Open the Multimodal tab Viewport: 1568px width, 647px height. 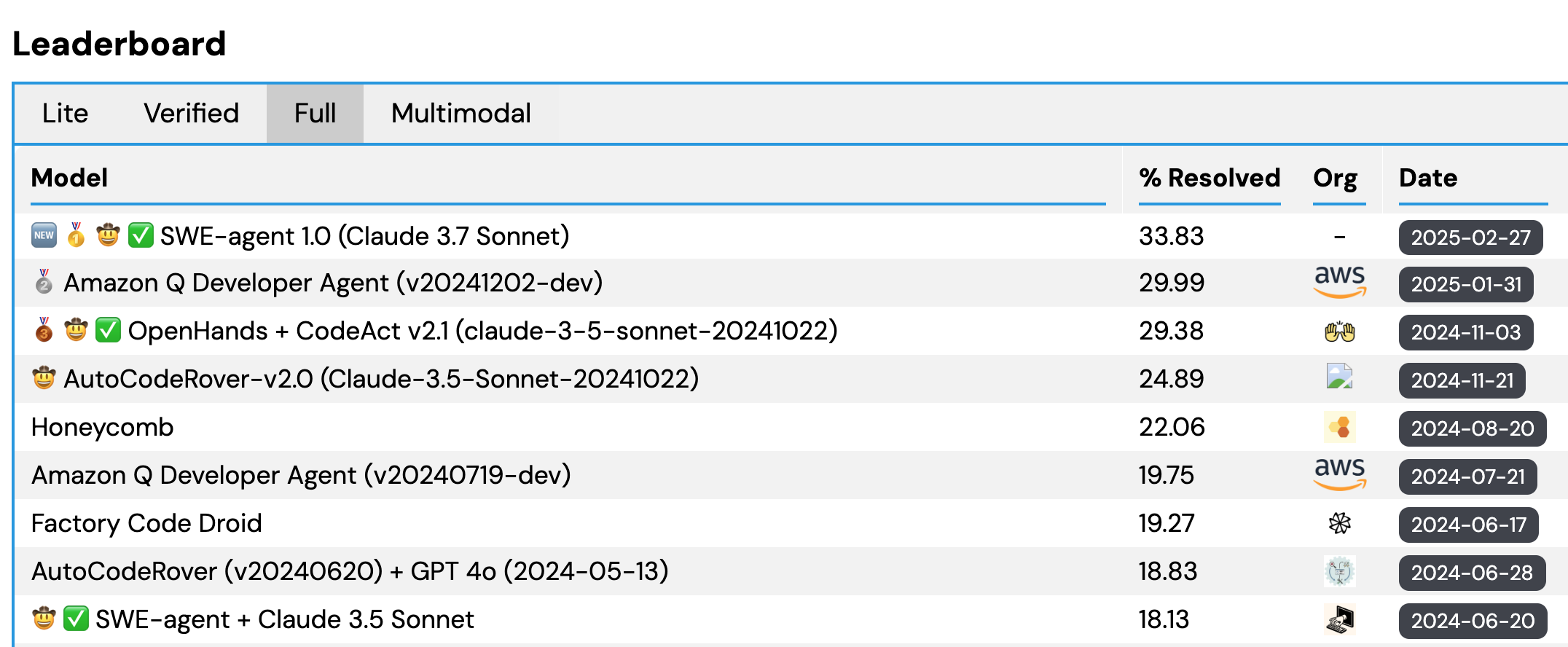(460, 114)
